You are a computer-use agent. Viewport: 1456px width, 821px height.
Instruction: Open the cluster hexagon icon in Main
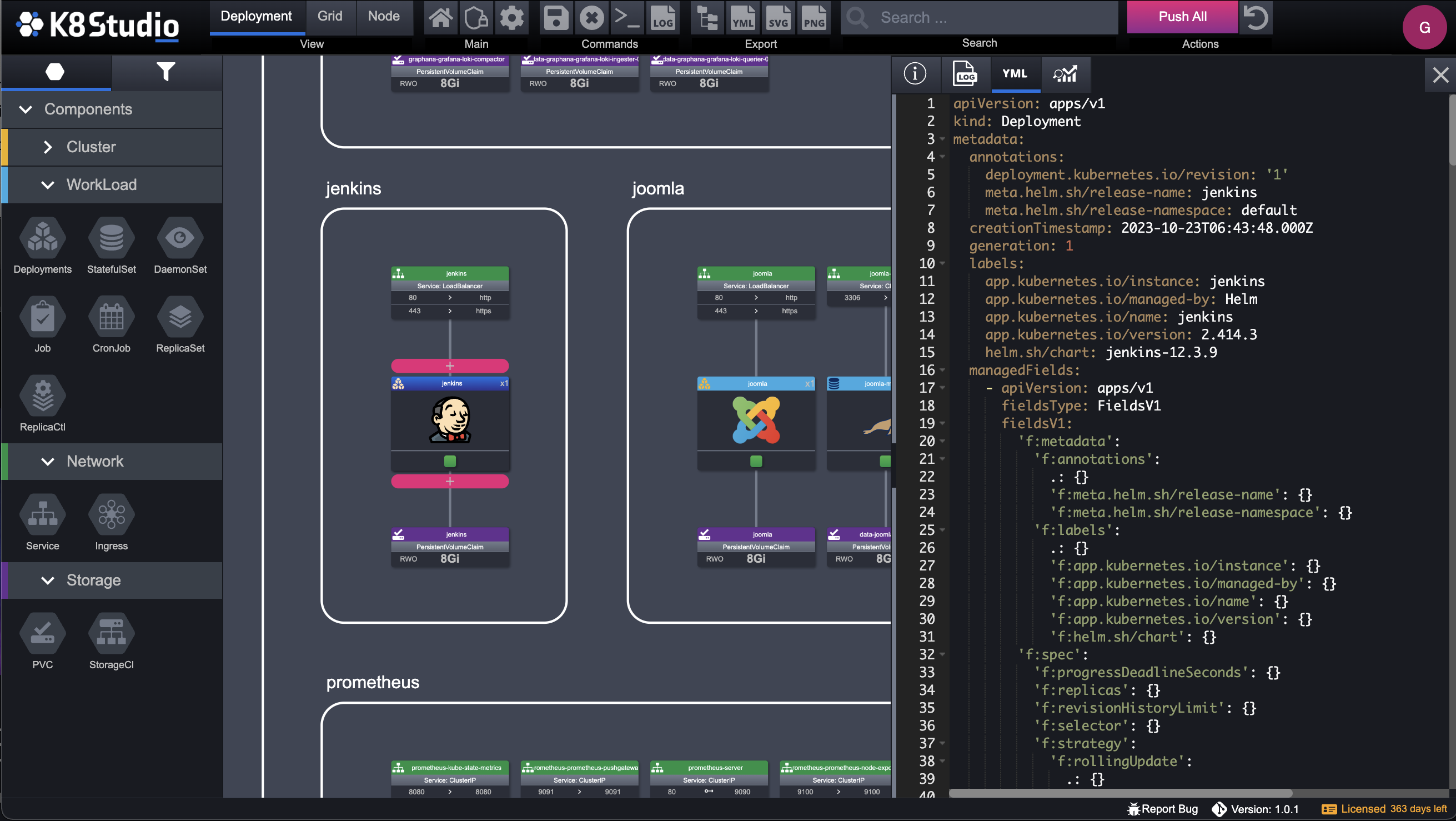pyautogui.click(x=476, y=18)
